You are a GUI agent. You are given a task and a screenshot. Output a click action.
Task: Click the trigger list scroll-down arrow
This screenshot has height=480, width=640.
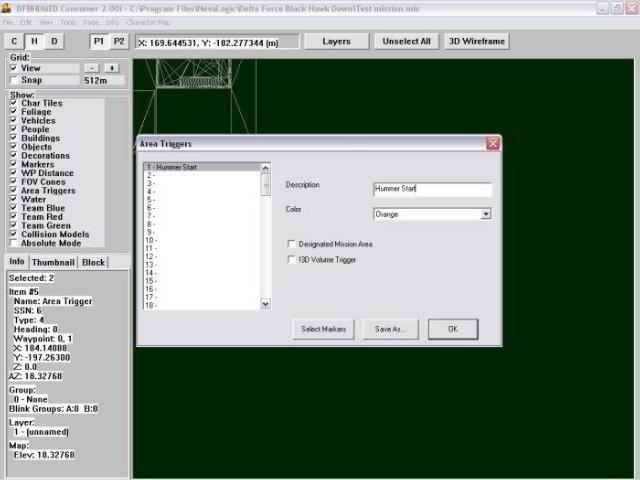click(265, 303)
